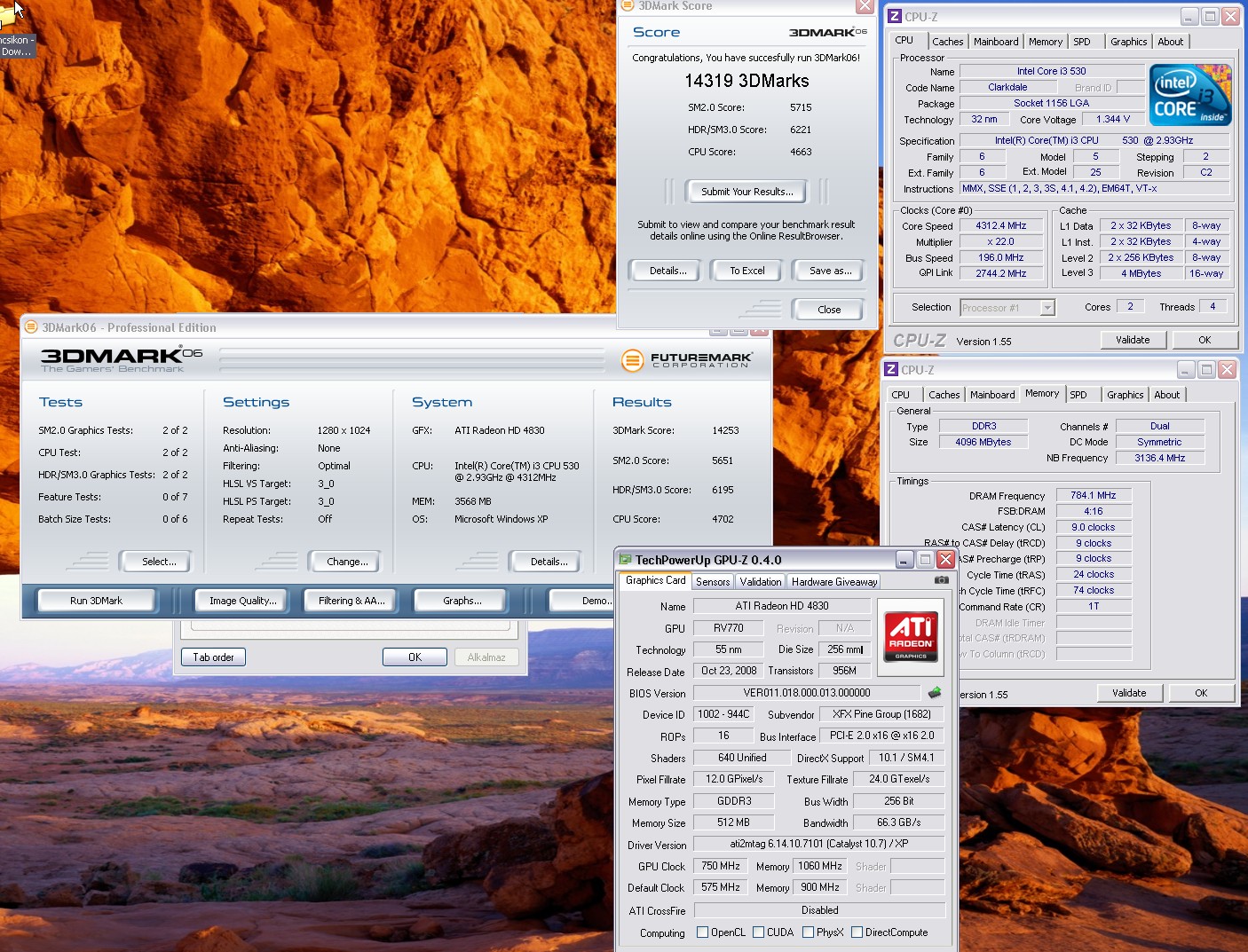Screen dimensions: 1248x952
Task: Open Filtering & AA... settings
Action: pyautogui.click(x=351, y=601)
